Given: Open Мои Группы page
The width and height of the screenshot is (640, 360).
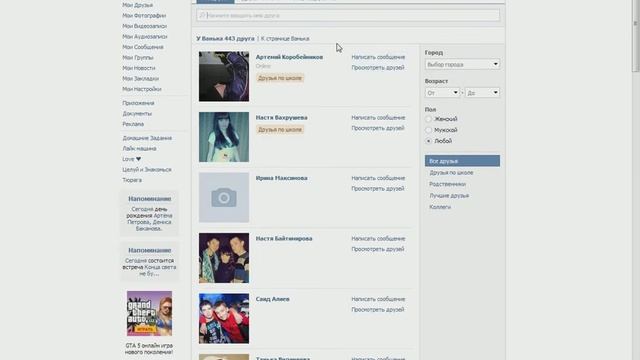Looking at the screenshot, I should pyautogui.click(x=138, y=58).
